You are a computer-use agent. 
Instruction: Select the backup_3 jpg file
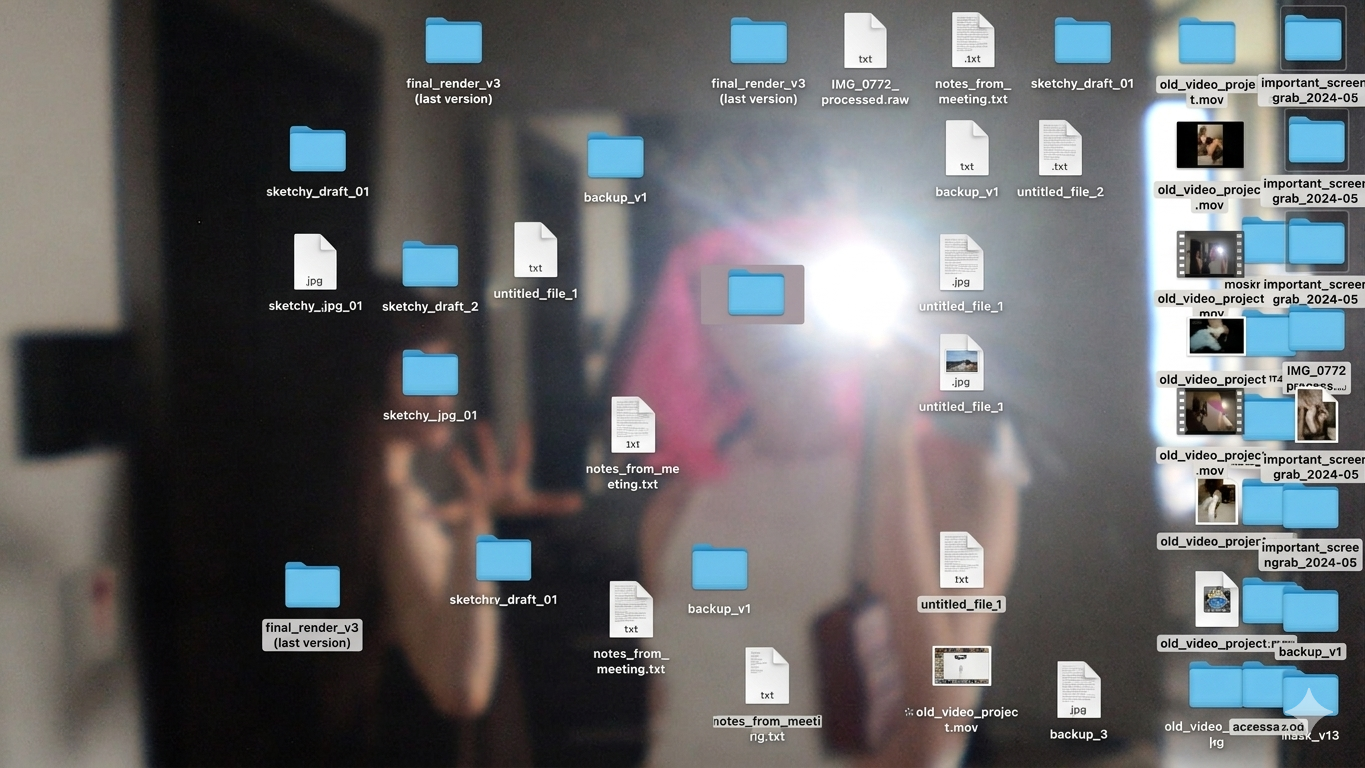point(1078,691)
